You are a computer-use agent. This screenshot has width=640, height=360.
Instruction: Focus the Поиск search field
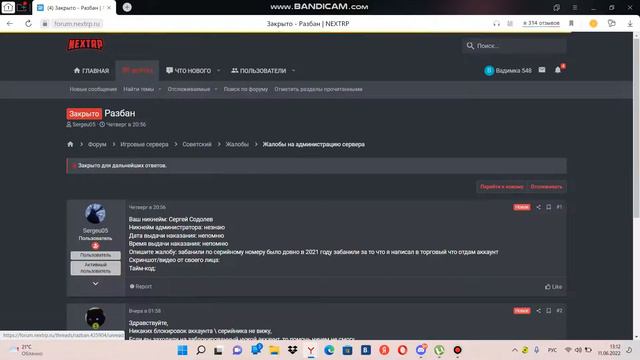point(514,46)
